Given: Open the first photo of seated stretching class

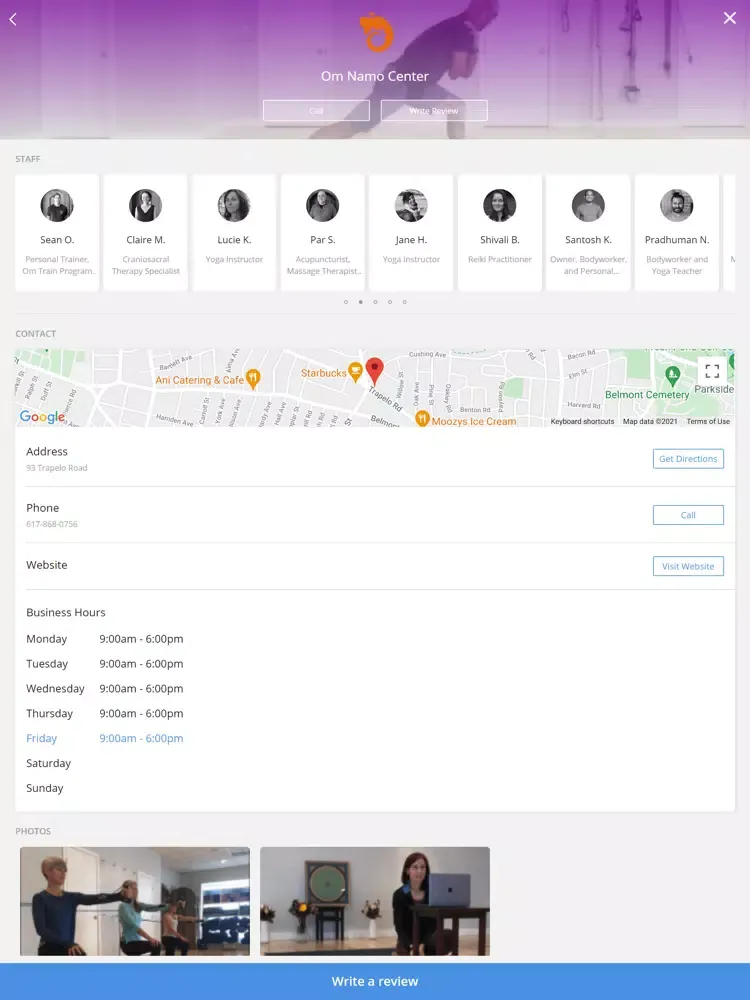Looking at the screenshot, I should point(135,901).
